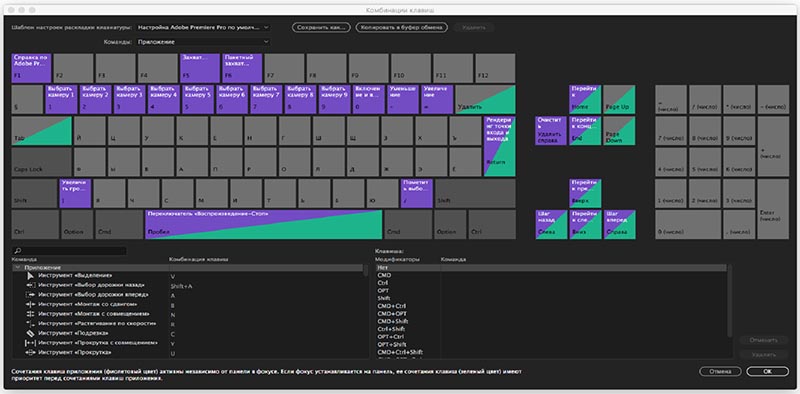The image size is (800, 394).
Task: Click the Track Select Backward tool icon
Action: click(30, 285)
